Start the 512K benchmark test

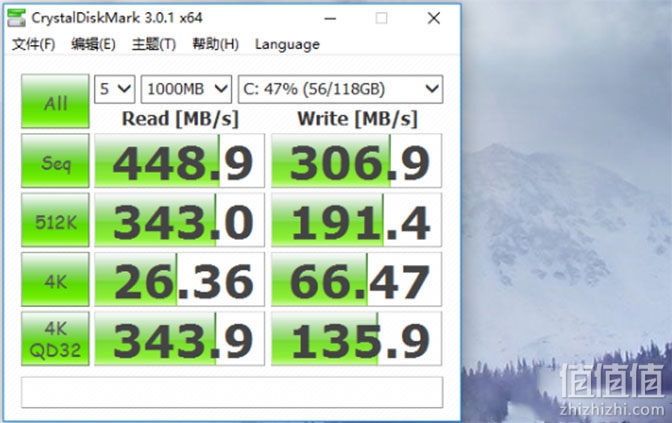[x=55, y=220]
